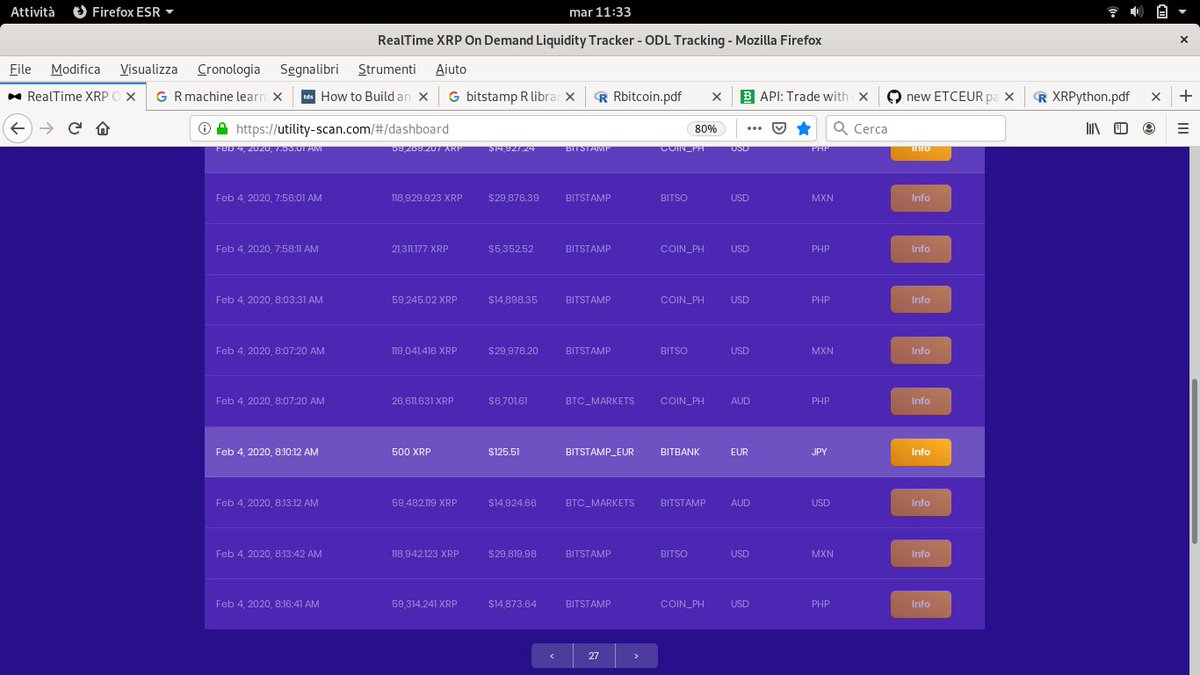The image size is (1200, 675).
Task: Open the Firefox ESR app menu
Action: (124, 12)
